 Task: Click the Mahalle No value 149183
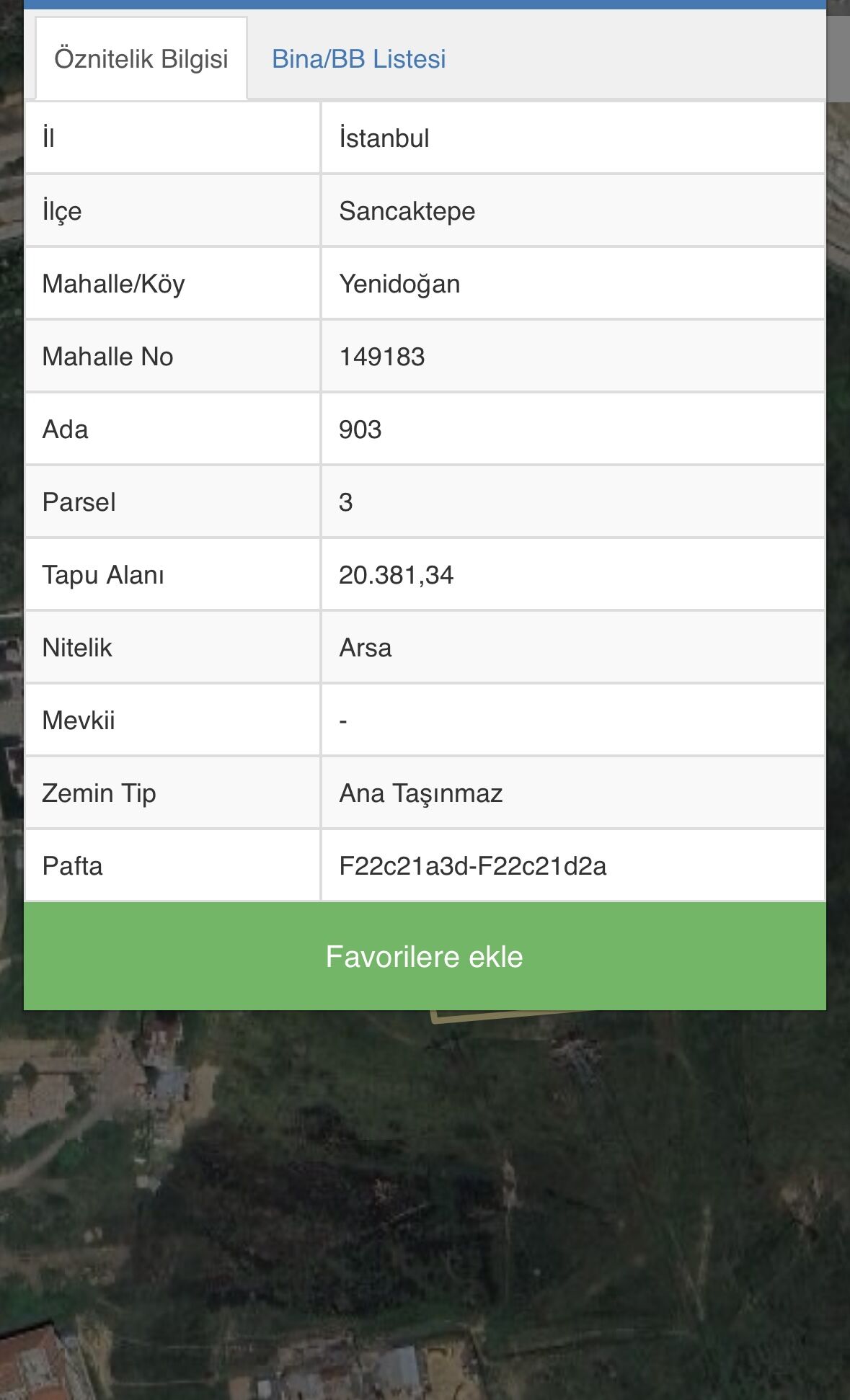click(x=382, y=357)
